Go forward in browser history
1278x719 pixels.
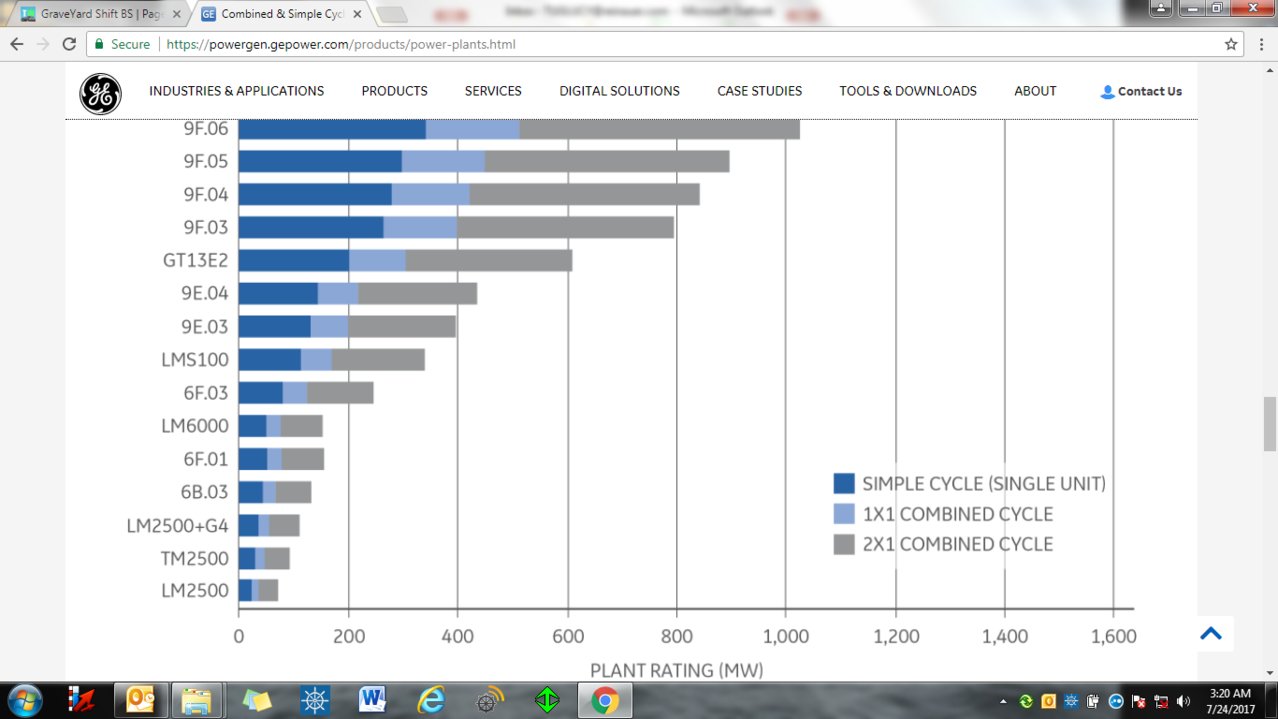tap(42, 44)
